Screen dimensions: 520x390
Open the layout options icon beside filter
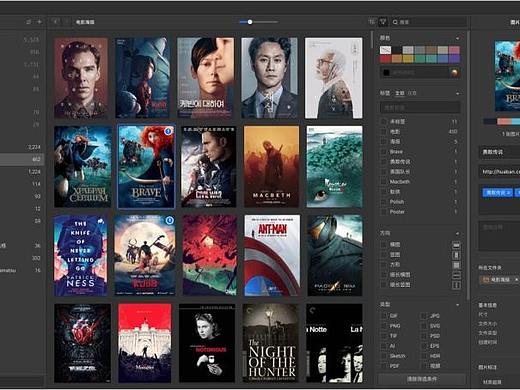pos(372,22)
